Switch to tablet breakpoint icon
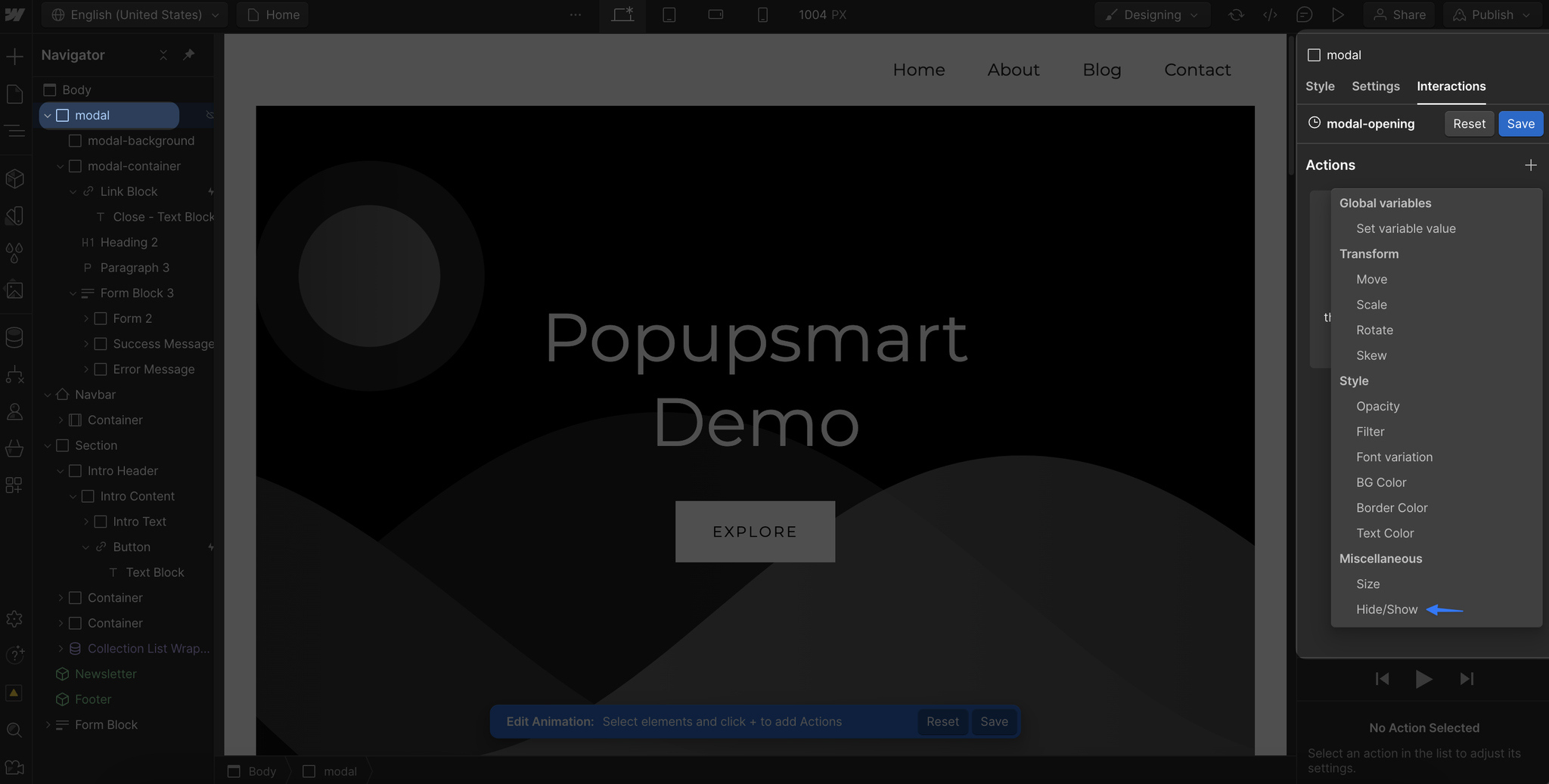This screenshot has height=784, width=1549. point(669,14)
